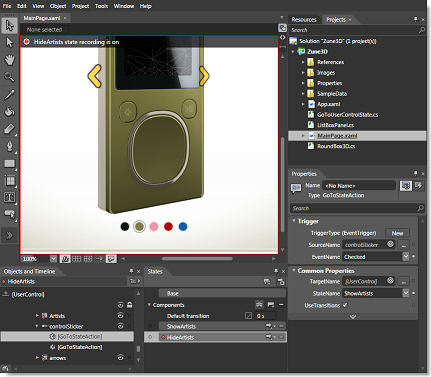Select the Rectangle shape tool
Viewport: 431px width, 377px height.
click(9, 163)
